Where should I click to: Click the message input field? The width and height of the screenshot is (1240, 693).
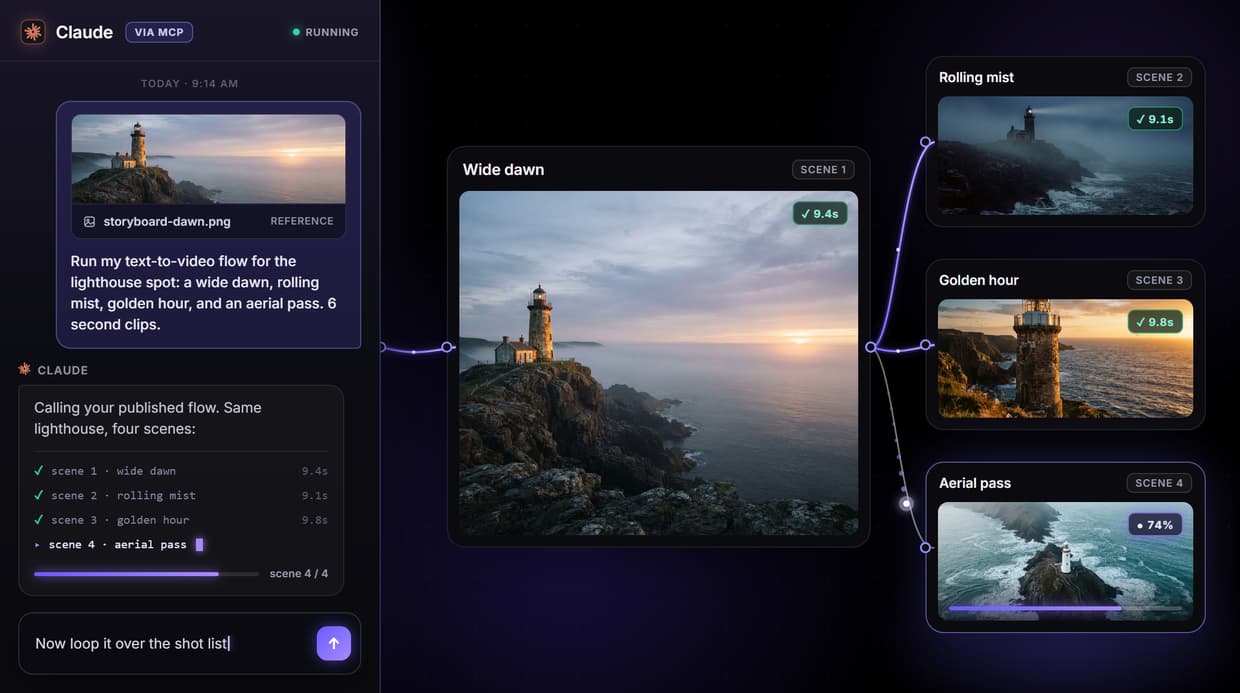166,643
